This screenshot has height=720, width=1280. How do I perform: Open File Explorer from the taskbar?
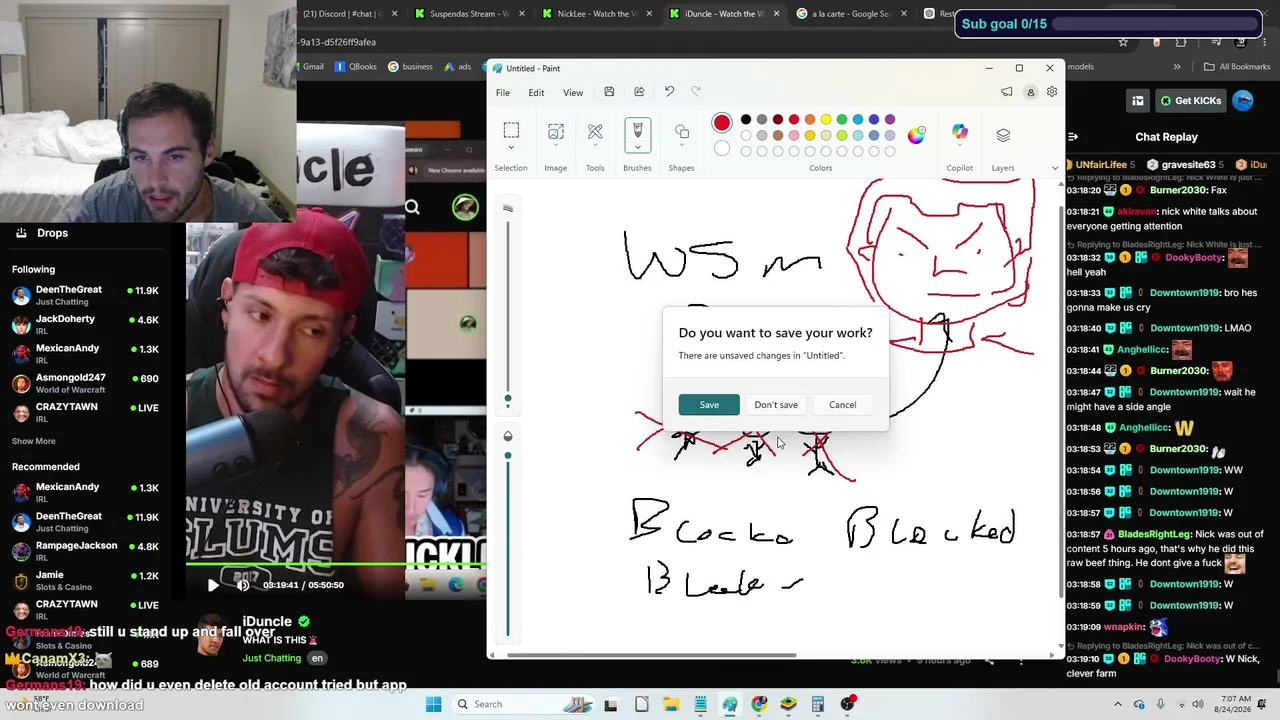click(x=671, y=704)
